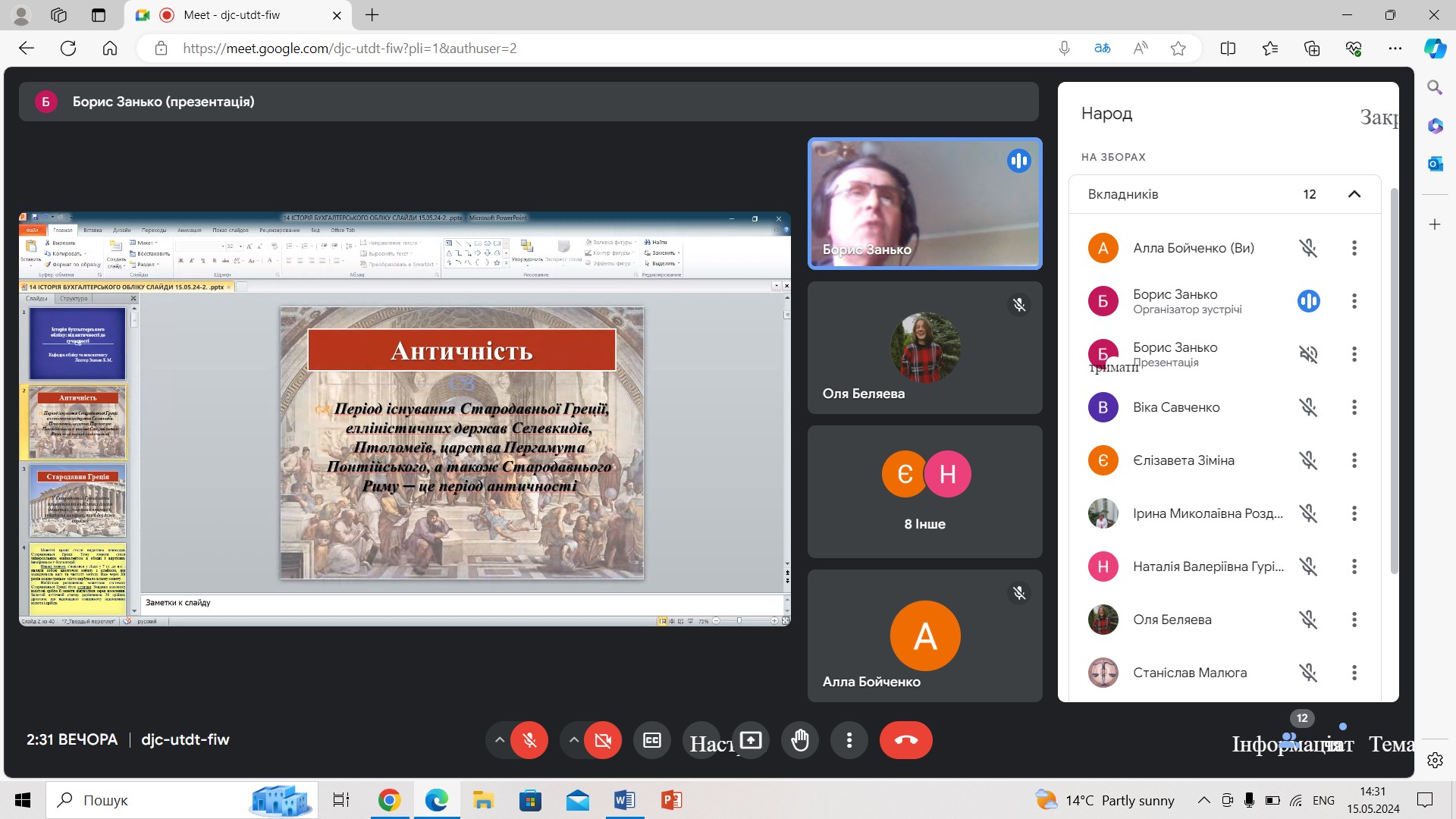Open Edge favorites list
1456x819 pixels.
pyautogui.click(x=1270, y=49)
